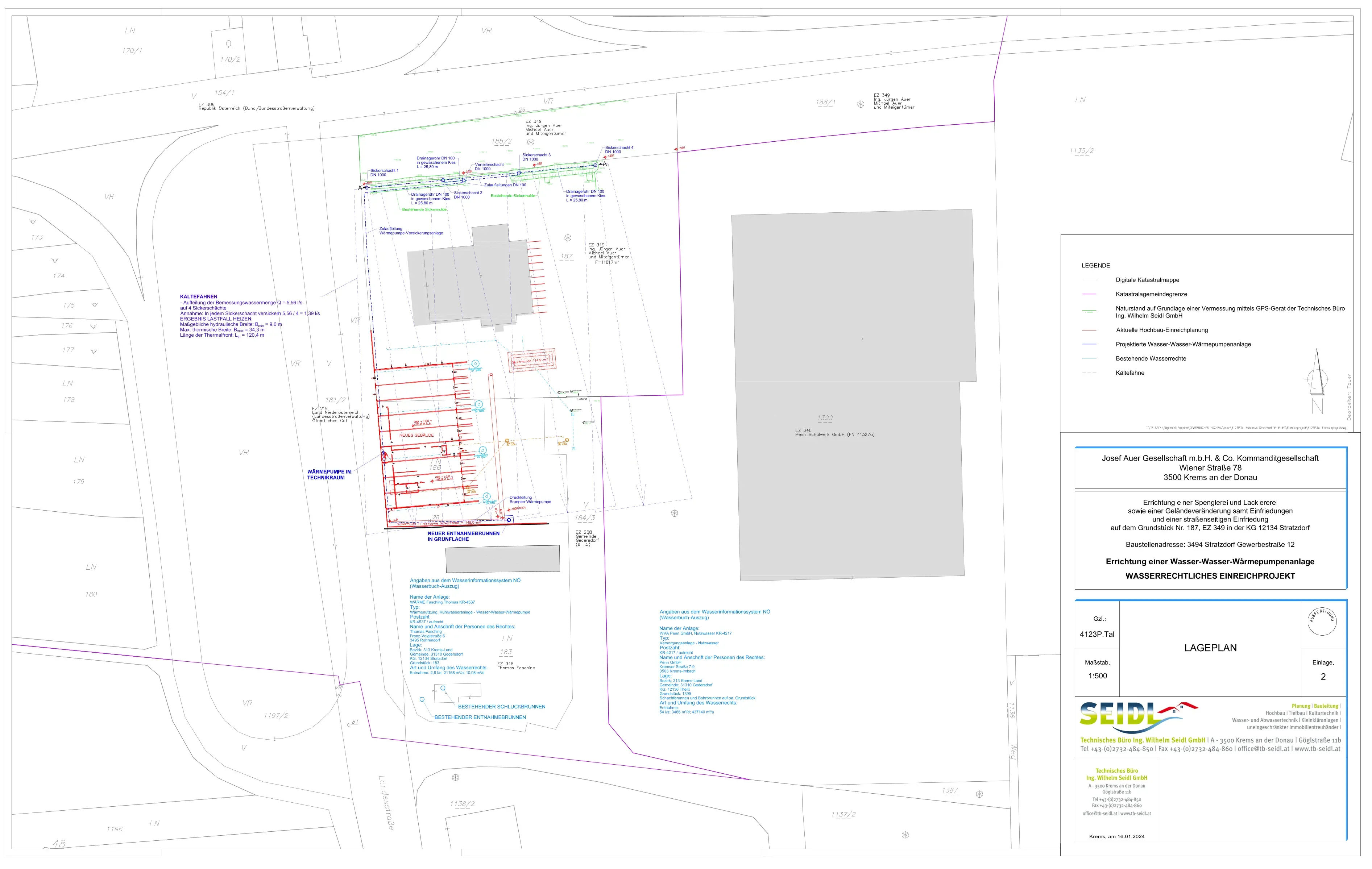
Task: Click the survey point symbol in parcel 188/1
Action: click(x=860, y=104)
